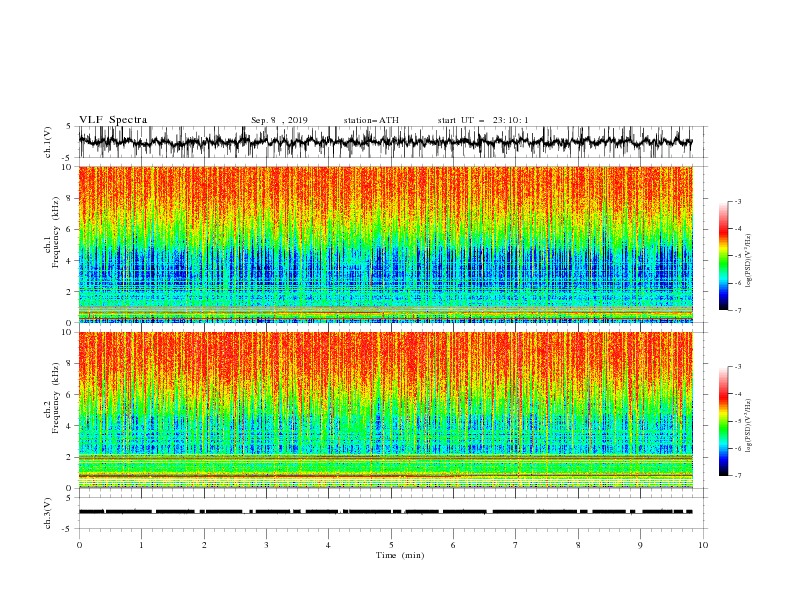792x612 pixels.
Task: Click inside the ch.2 spectrogram panel
Action: (x=385, y=410)
